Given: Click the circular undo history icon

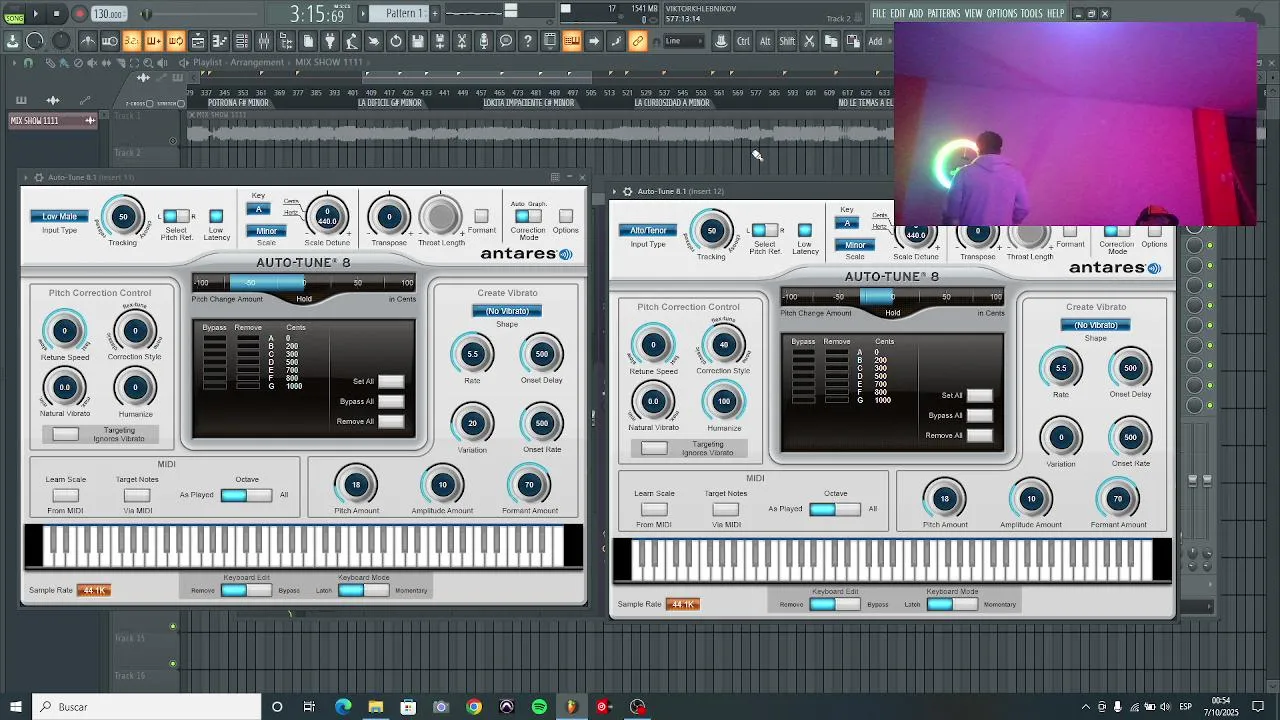Looking at the screenshot, I should tap(396, 41).
